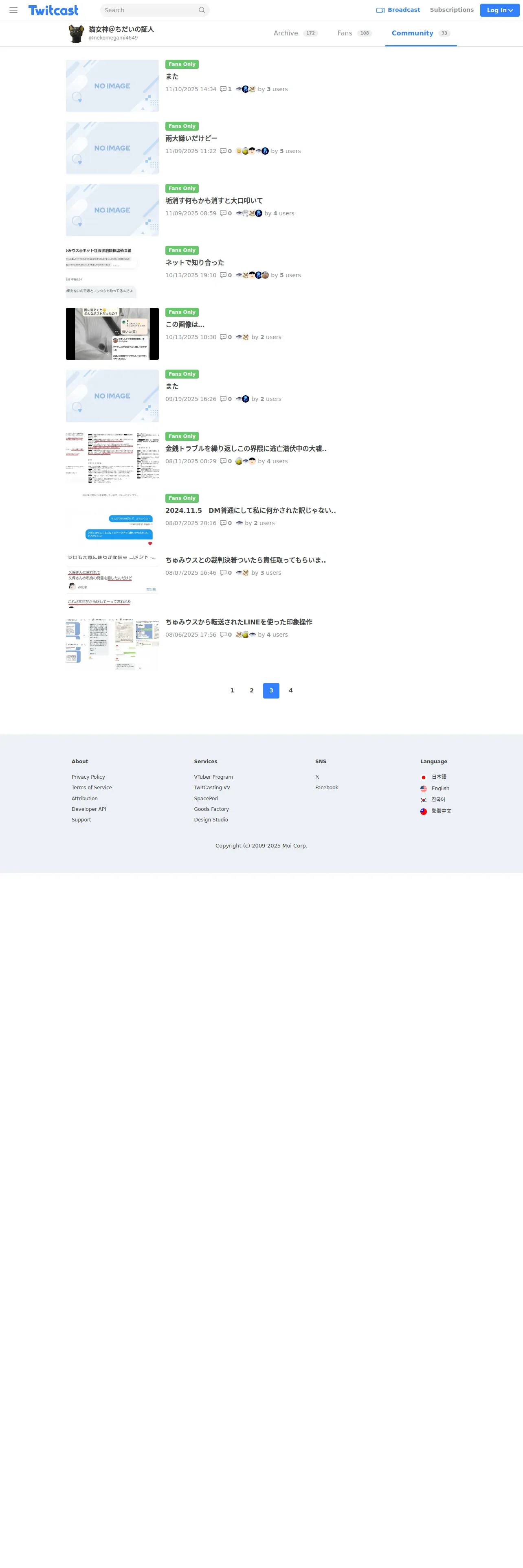This screenshot has width=523, height=1568.
Task: Open the Facebook link in footer
Action: point(327,788)
